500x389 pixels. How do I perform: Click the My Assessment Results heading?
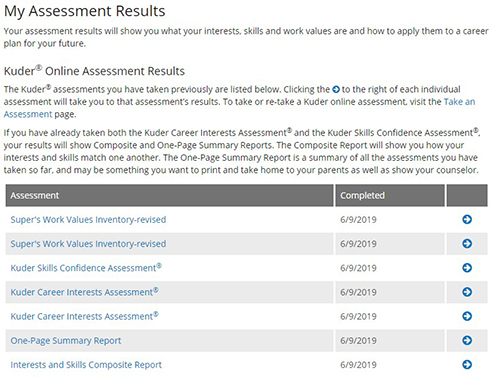[85, 11]
